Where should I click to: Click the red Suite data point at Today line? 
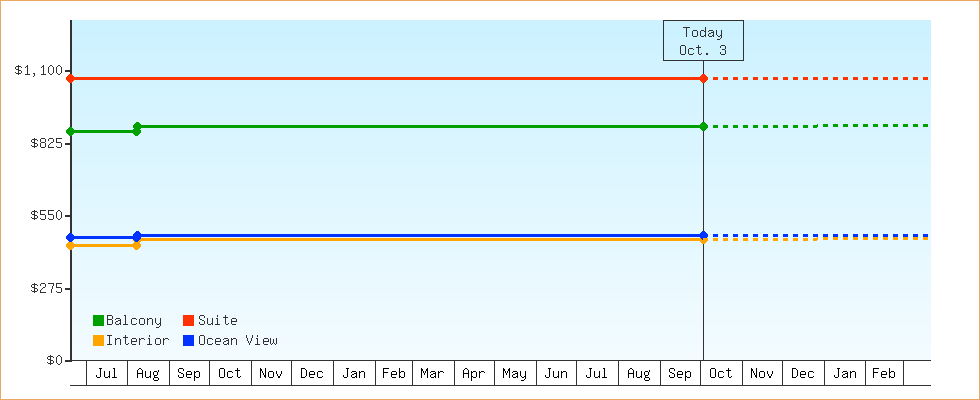pos(703,78)
